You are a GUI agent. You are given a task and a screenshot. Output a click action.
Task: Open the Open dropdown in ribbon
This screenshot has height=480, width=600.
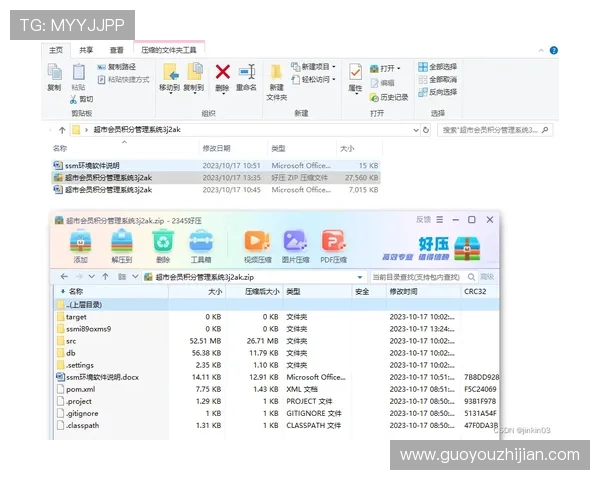coord(385,69)
